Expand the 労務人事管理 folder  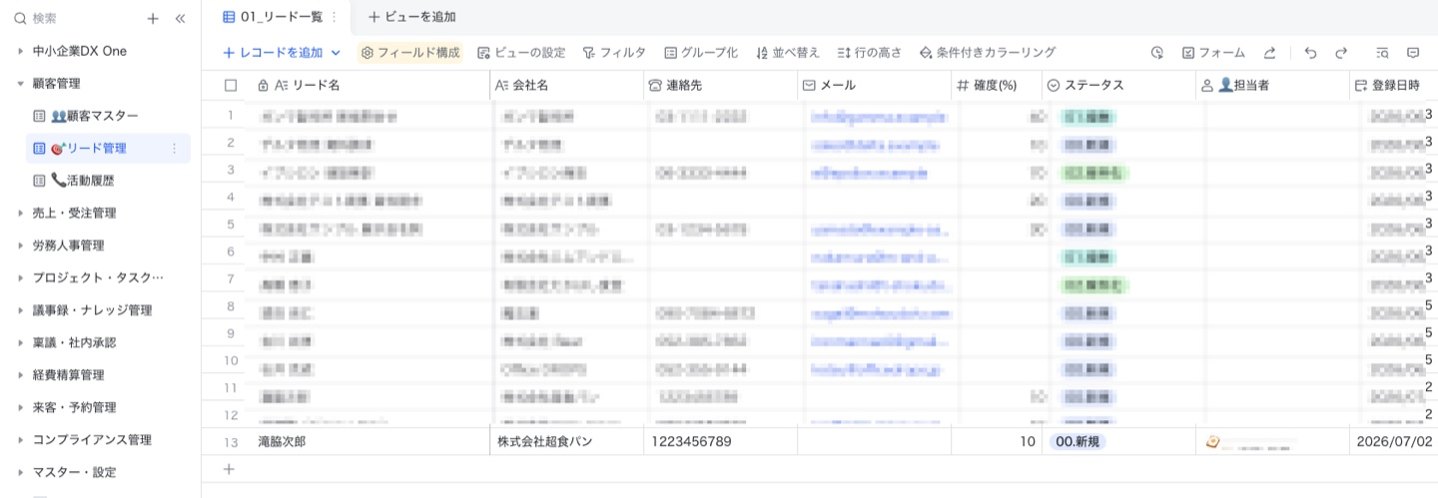pos(20,245)
